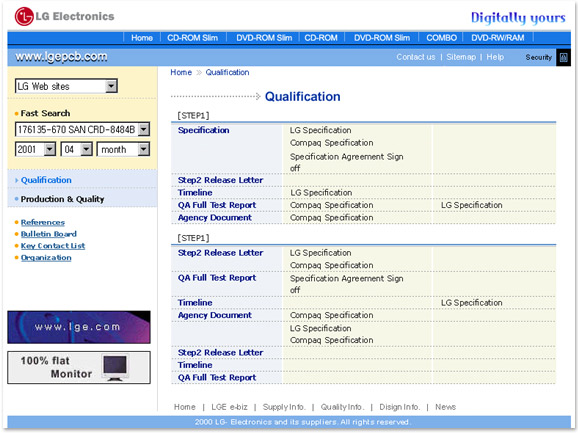The height and width of the screenshot is (434, 578).
Task: Open the Production & Quality sidebar section
Action: click(x=62, y=199)
